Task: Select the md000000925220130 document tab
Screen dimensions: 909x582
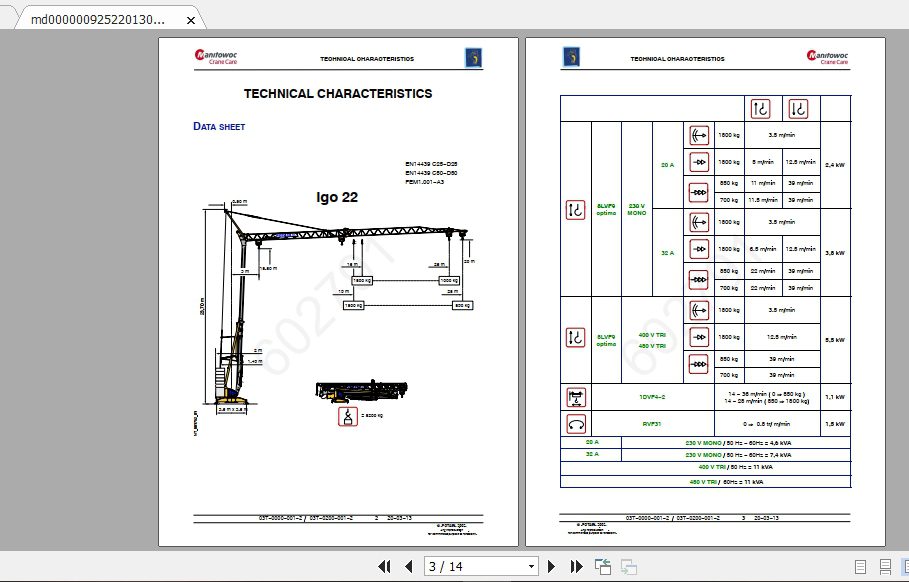Action: (100, 18)
